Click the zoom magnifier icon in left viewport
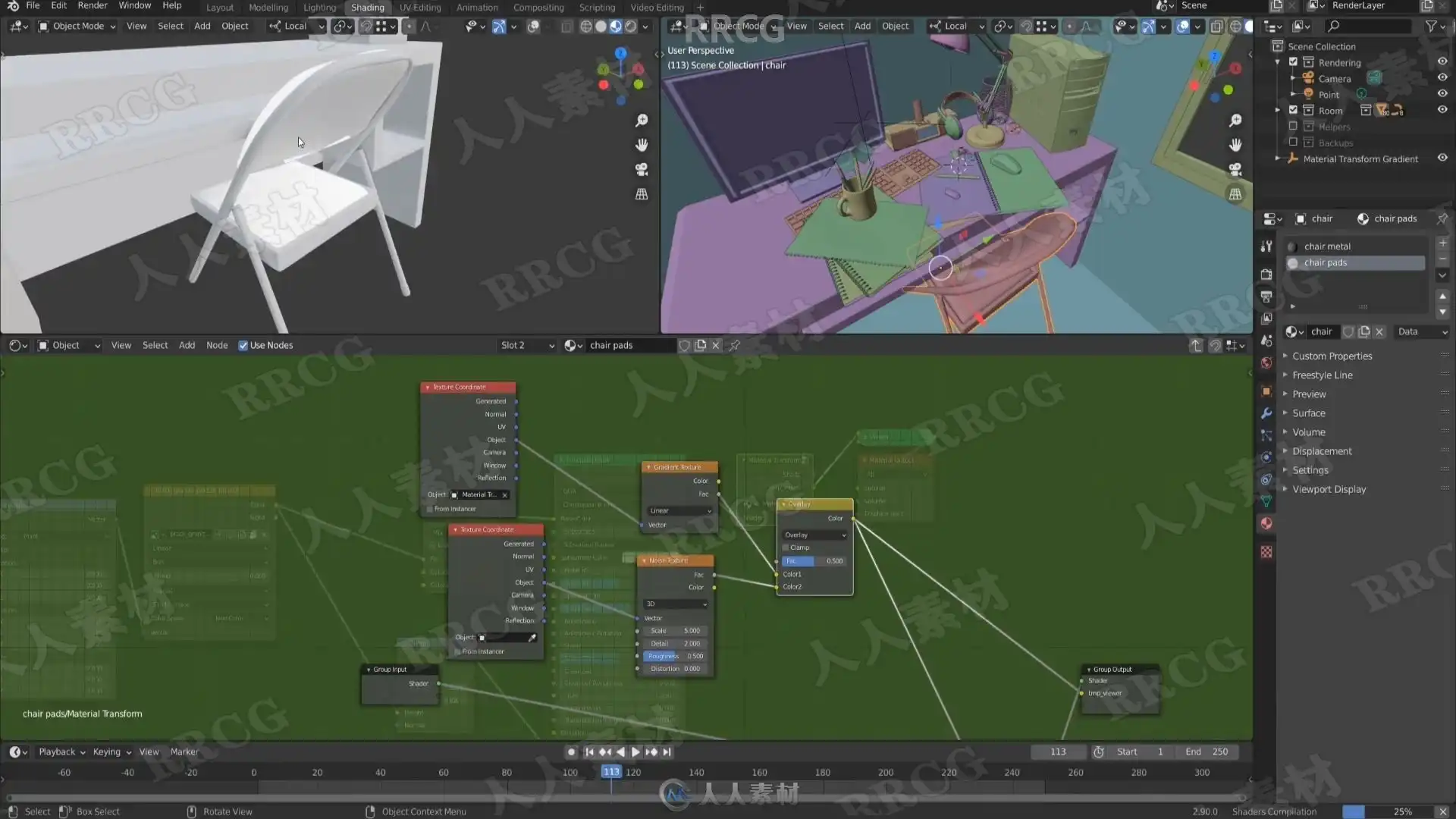 [x=642, y=121]
